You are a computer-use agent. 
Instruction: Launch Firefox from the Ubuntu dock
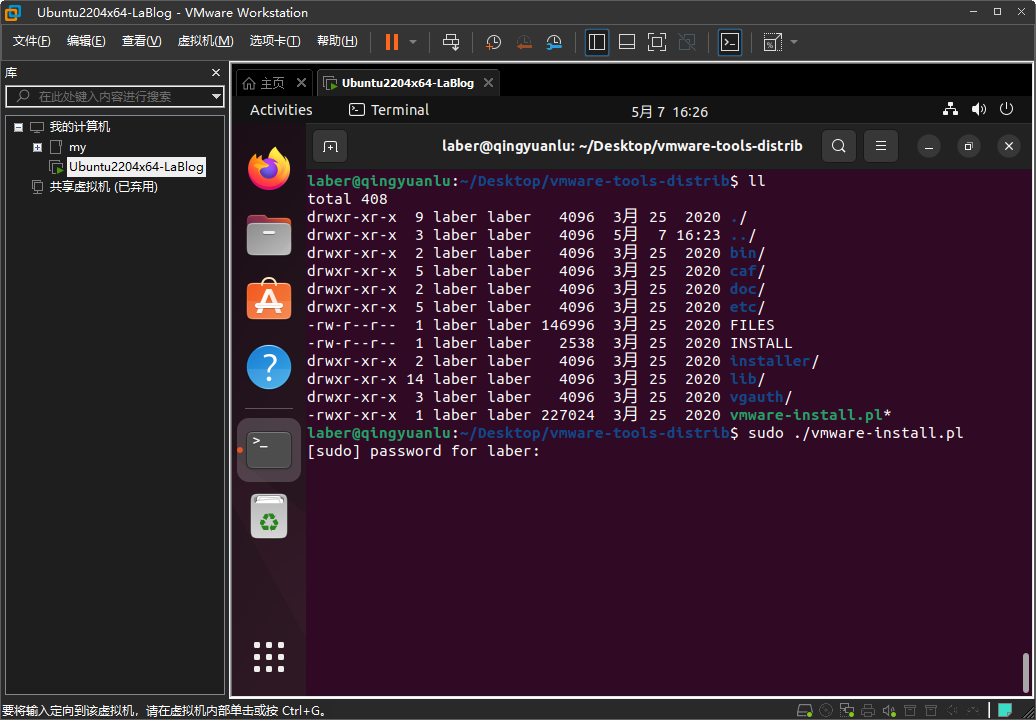pos(269,168)
